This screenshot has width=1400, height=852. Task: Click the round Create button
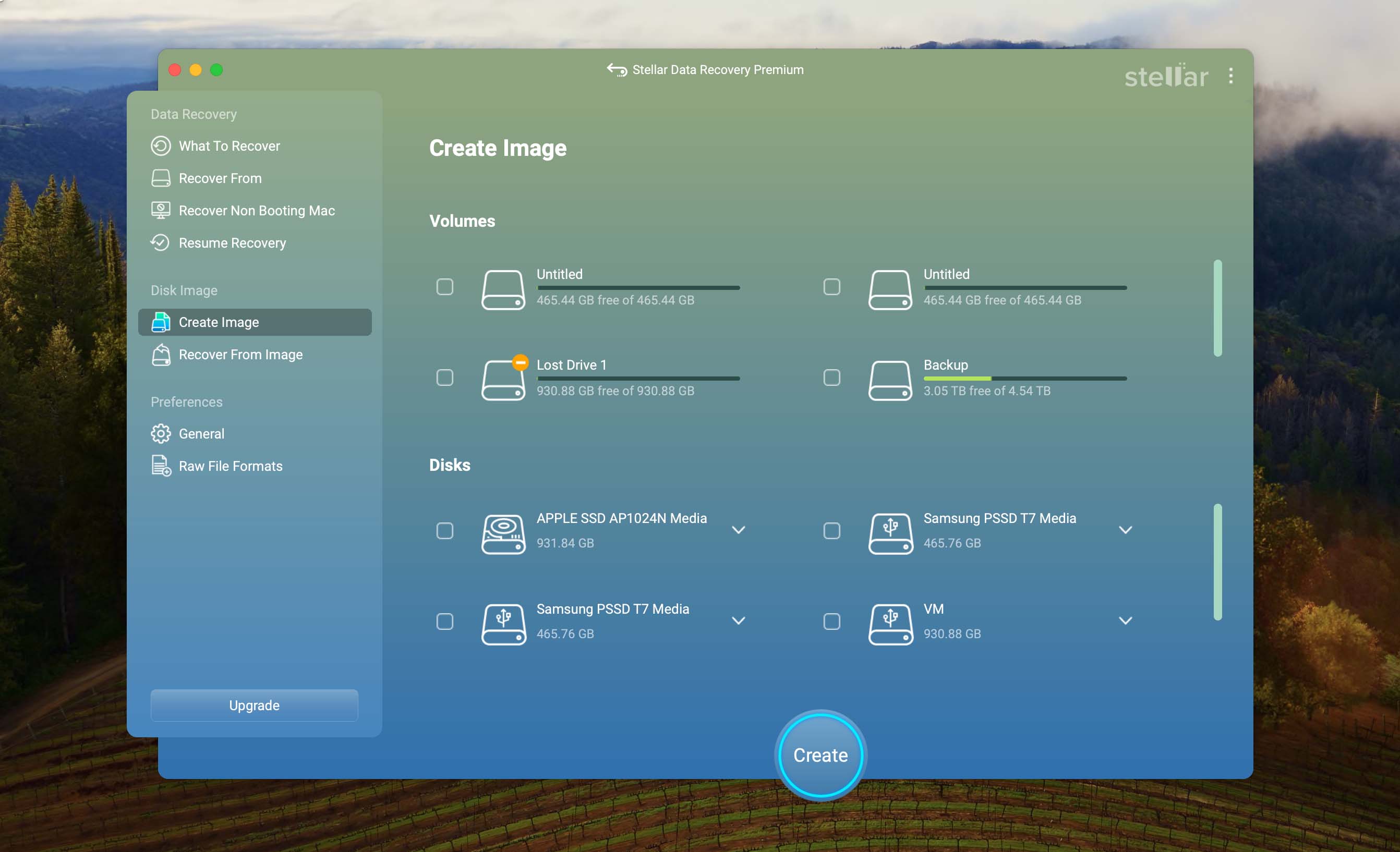pyautogui.click(x=820, y=756)
